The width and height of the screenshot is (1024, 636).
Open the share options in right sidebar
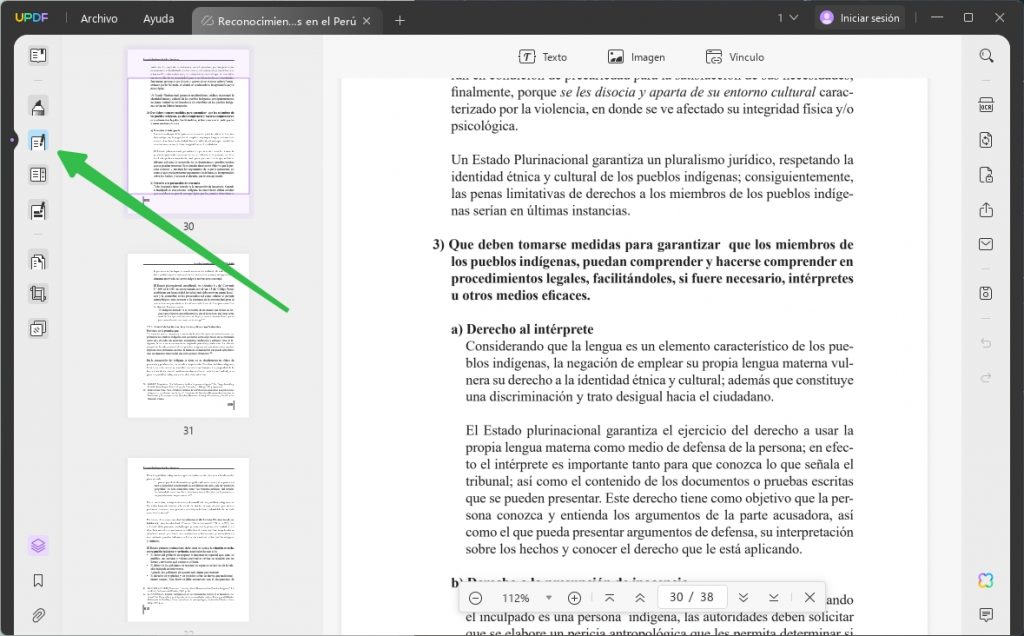click(986, 210)
